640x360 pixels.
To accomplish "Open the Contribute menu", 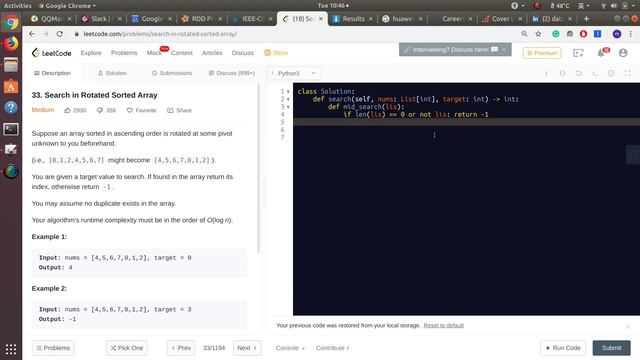I will click(332, 348).
